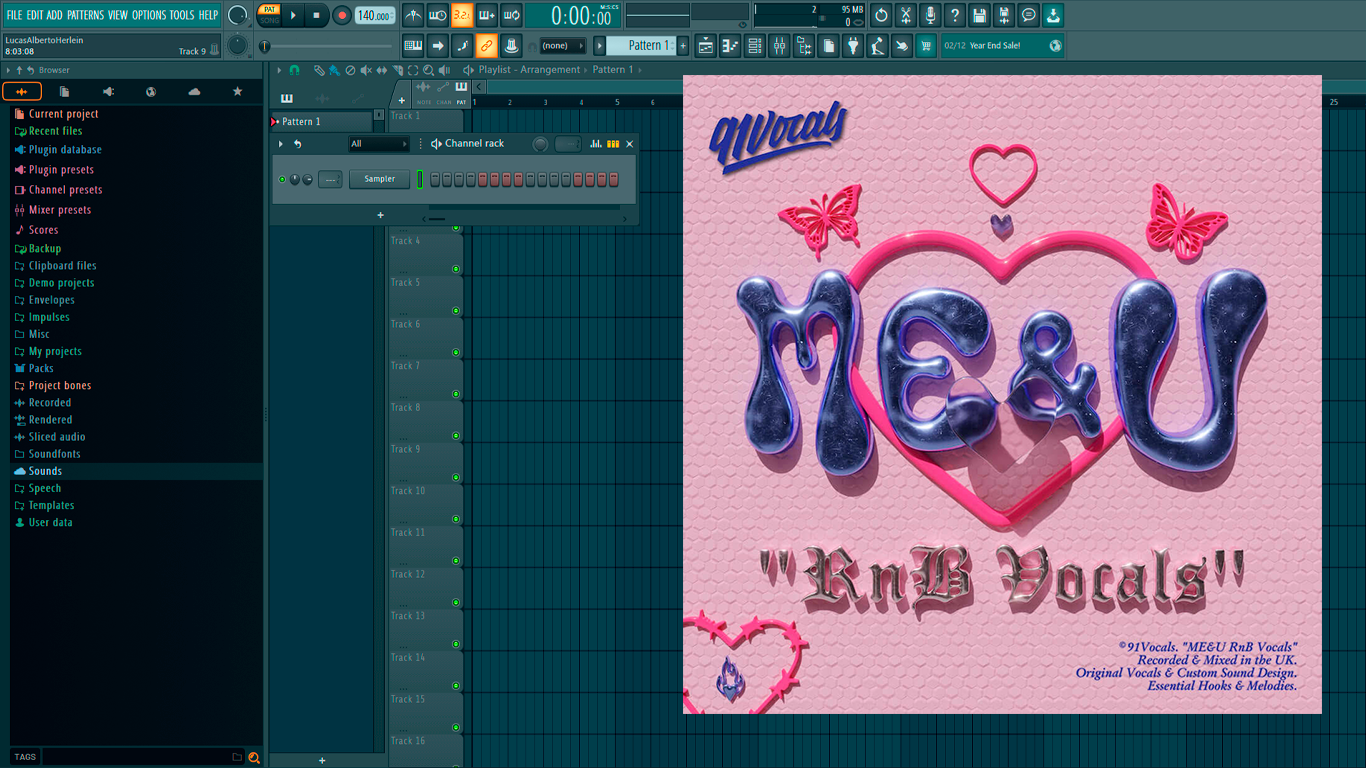Open the TOOLS menu
This screenshot has width=1366, height=768.
point(182,15)
